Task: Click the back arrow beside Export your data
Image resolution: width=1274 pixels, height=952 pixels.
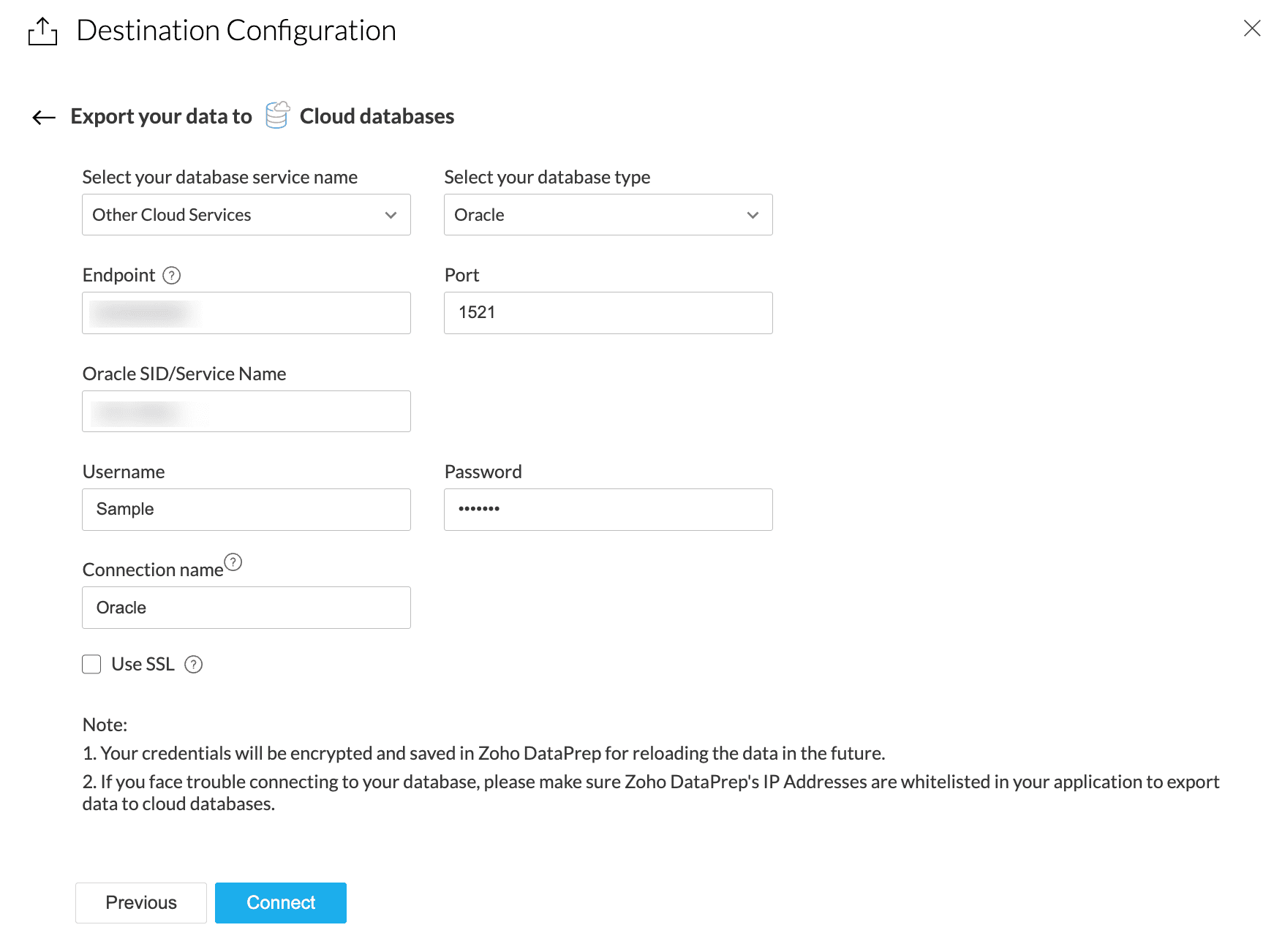Action: click(44, 117)
